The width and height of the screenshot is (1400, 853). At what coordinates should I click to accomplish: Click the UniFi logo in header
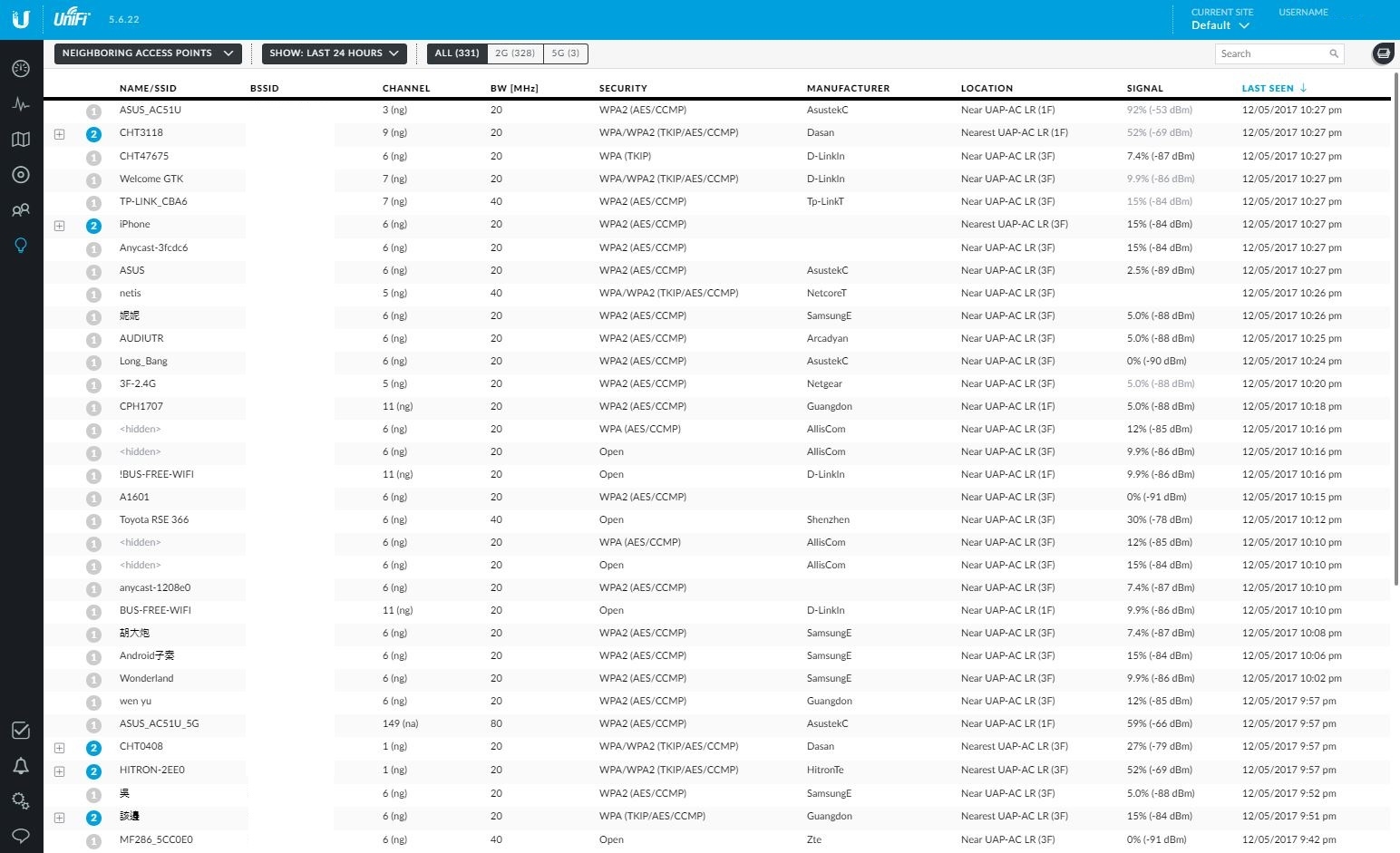click(x=72, y=16)
